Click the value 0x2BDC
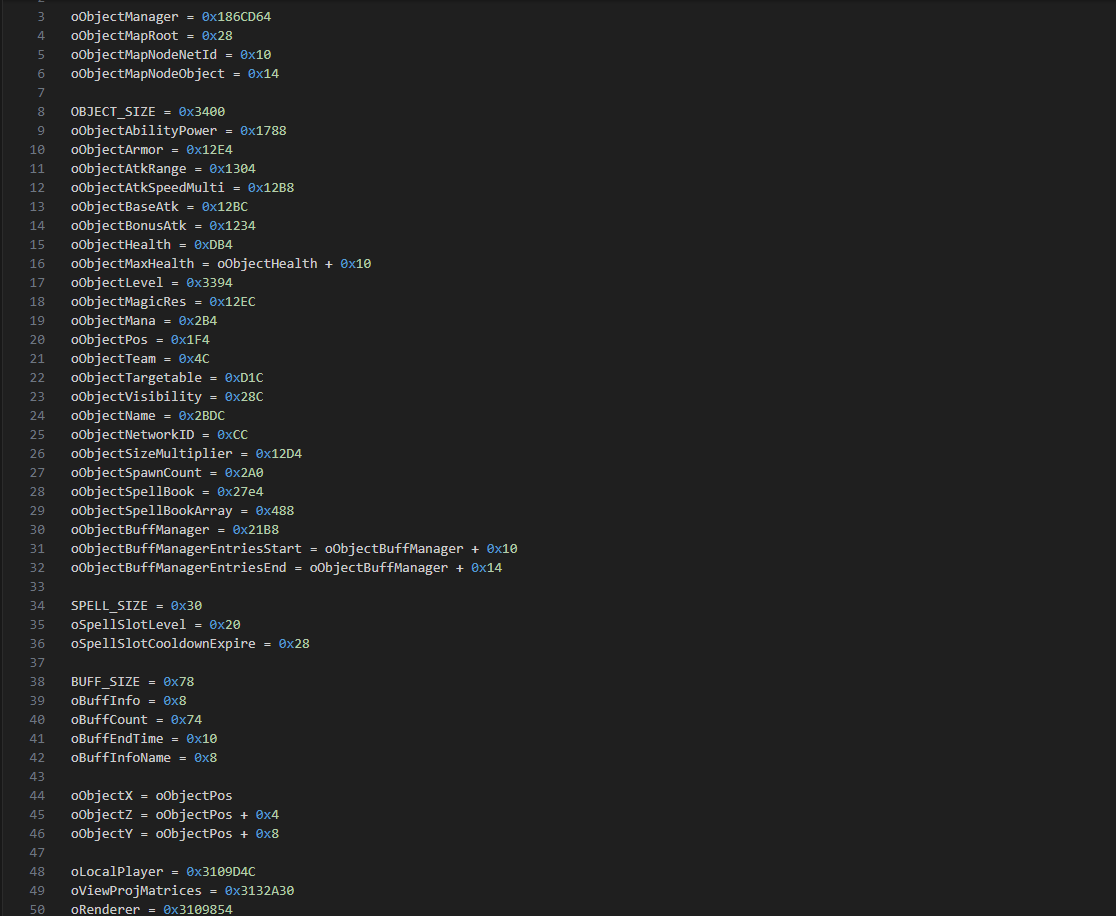This screenshot has width=1116, height=916. click(x=201, y=416)
